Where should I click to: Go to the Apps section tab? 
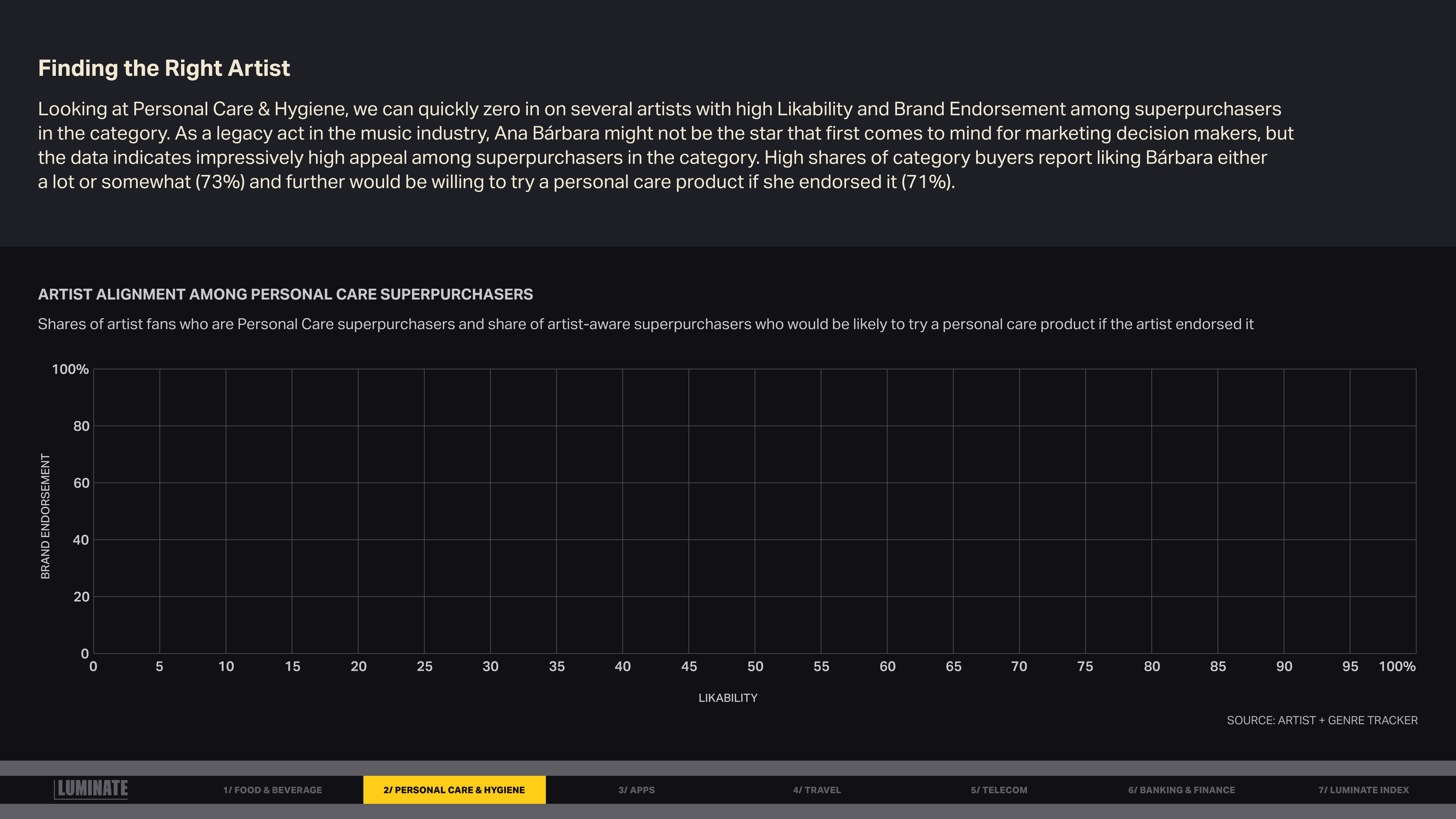(636, 790)
